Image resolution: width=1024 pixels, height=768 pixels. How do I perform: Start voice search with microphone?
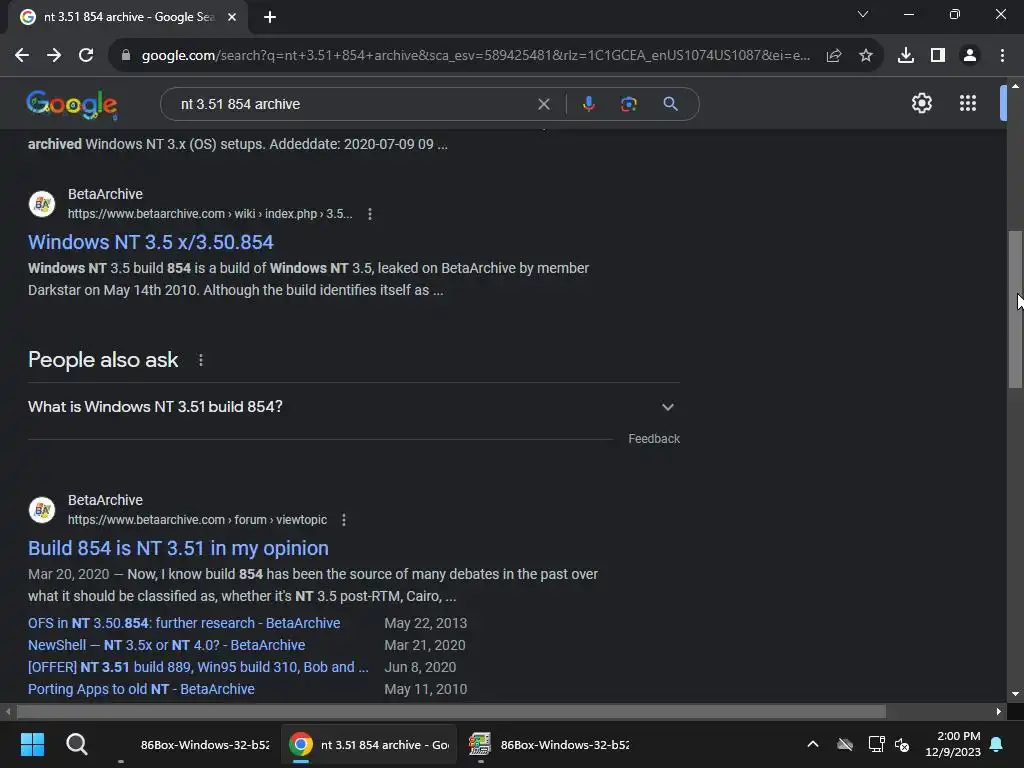point(588,104)
